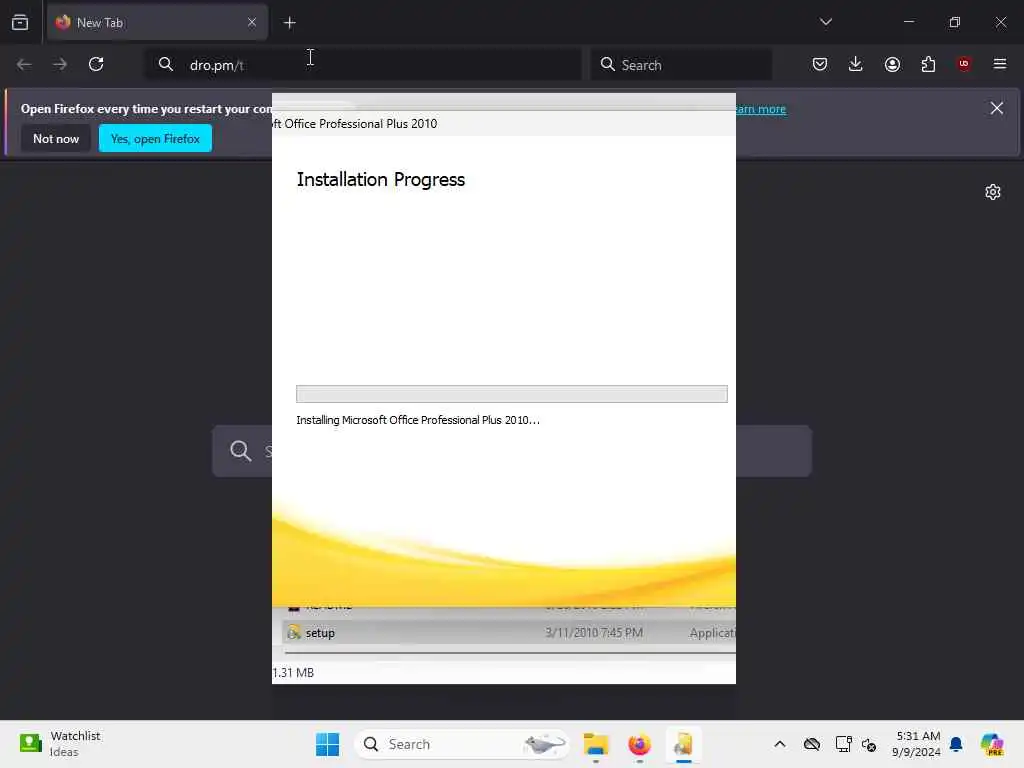1024x768 pixels.
Task: Open the Watchlist Ideas widget
Action: point(60,743)
